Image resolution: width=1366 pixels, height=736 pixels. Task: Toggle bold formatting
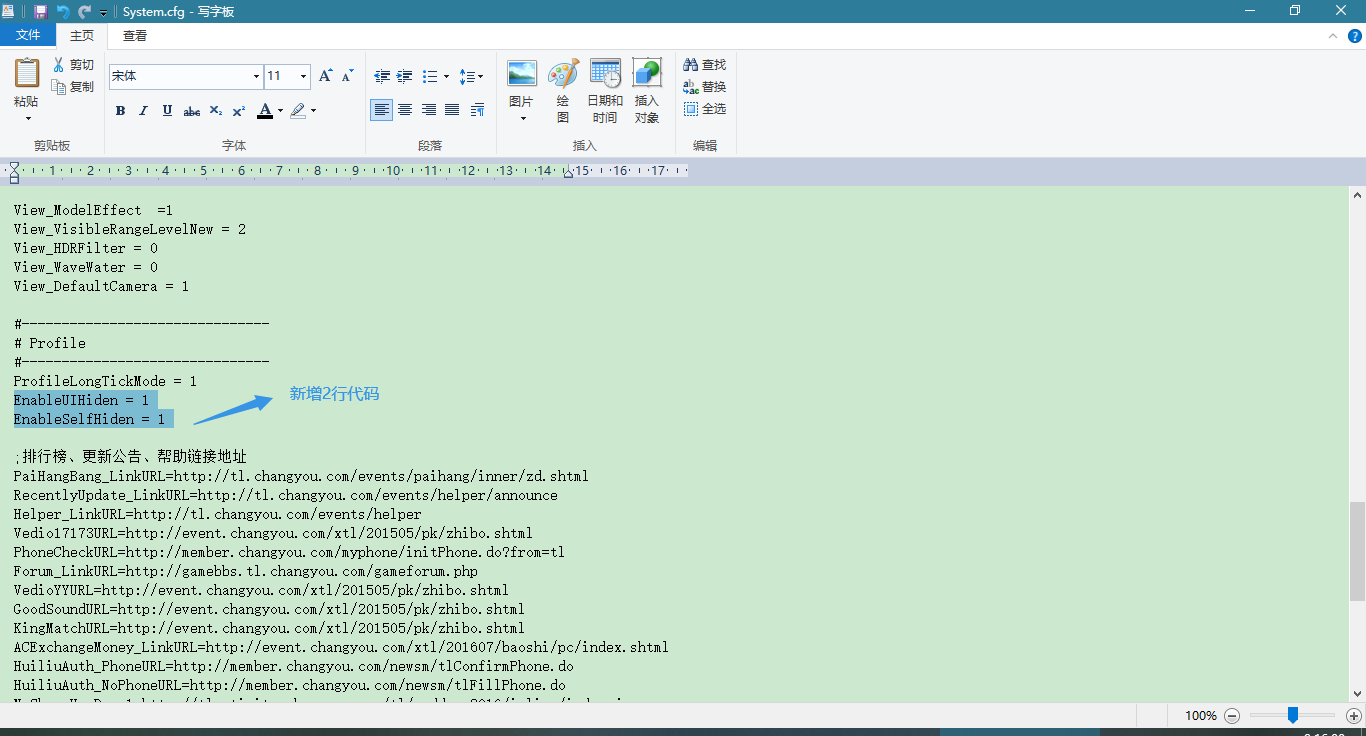(120, 110)
